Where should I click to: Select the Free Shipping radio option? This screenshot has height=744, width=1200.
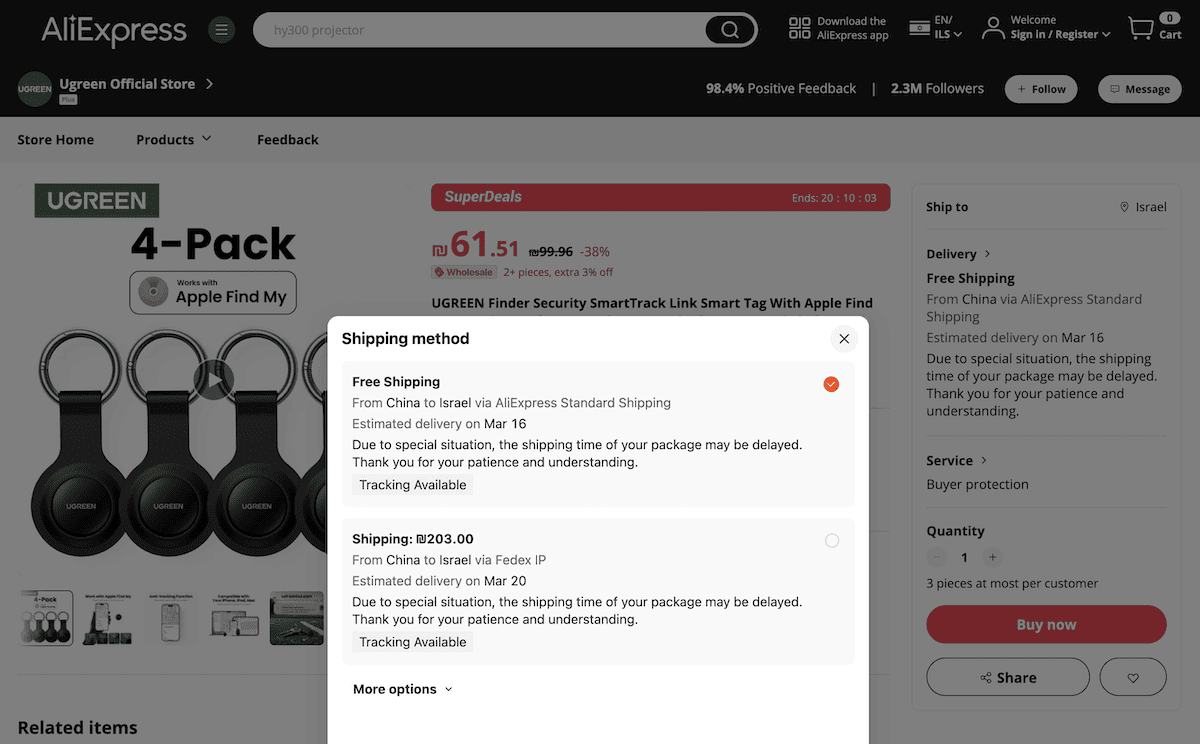(831, 383)
